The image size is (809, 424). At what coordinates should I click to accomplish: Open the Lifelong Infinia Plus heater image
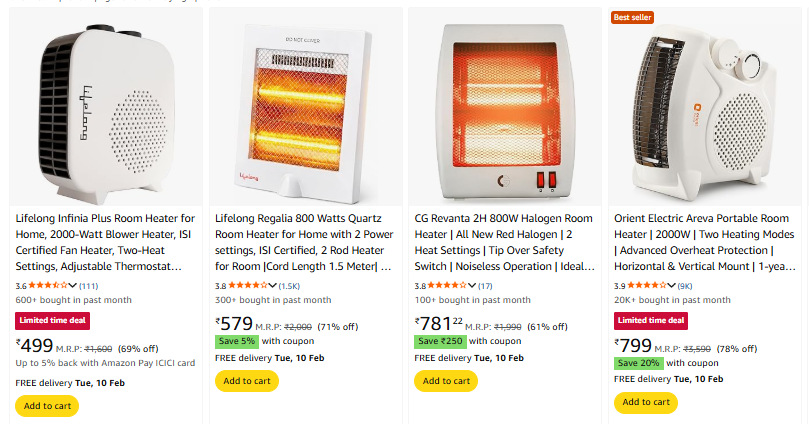(105, 107)
